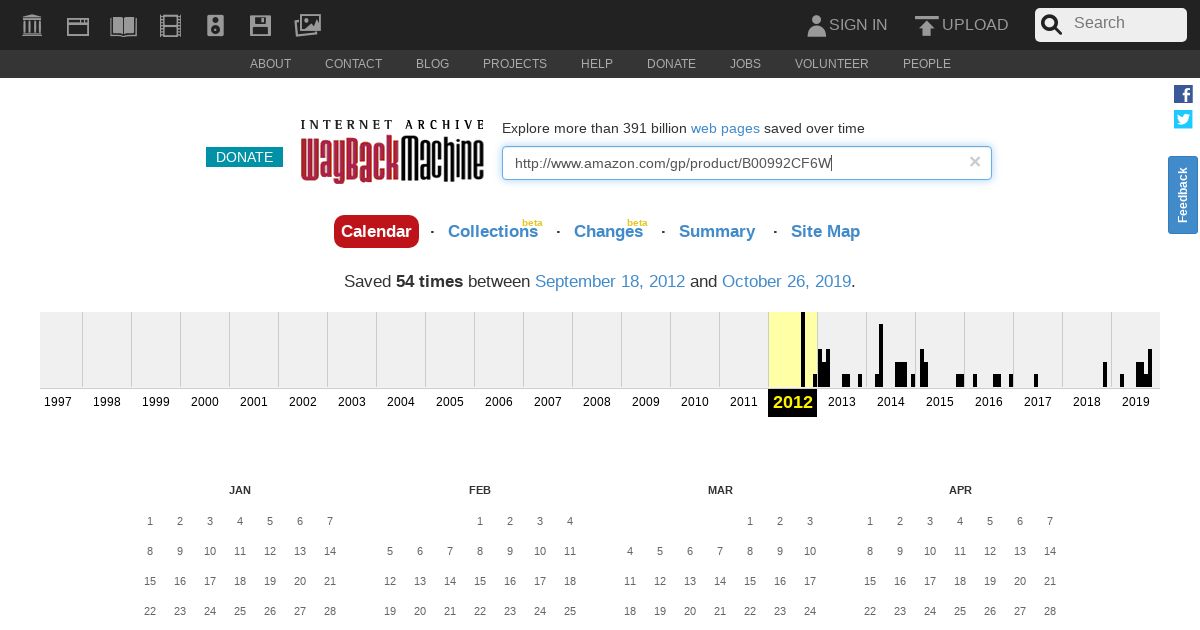
Task: Click the tallest capture bar in 2012
Action: tap(803, 349)
